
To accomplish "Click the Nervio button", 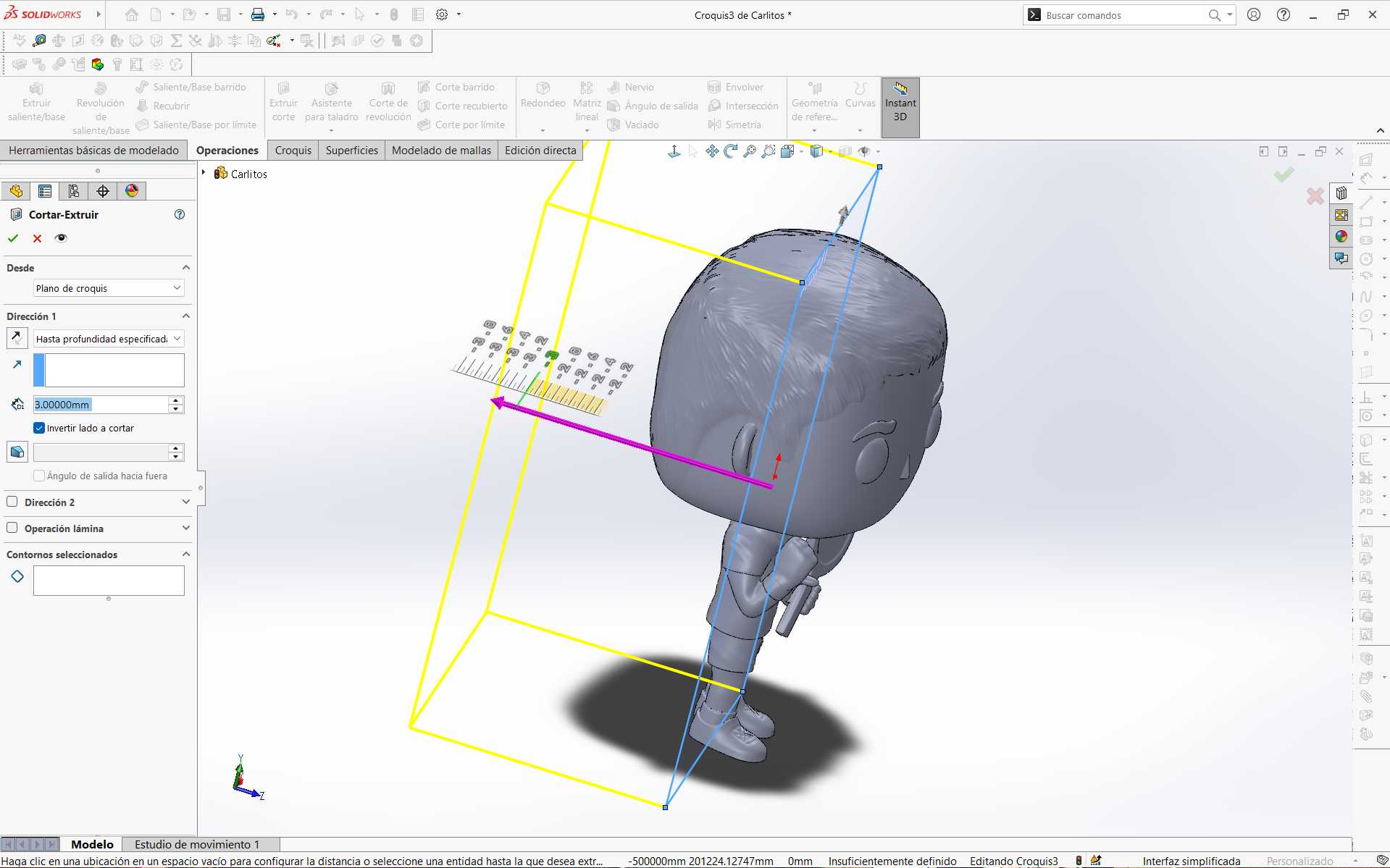I will tap(631, 87).
